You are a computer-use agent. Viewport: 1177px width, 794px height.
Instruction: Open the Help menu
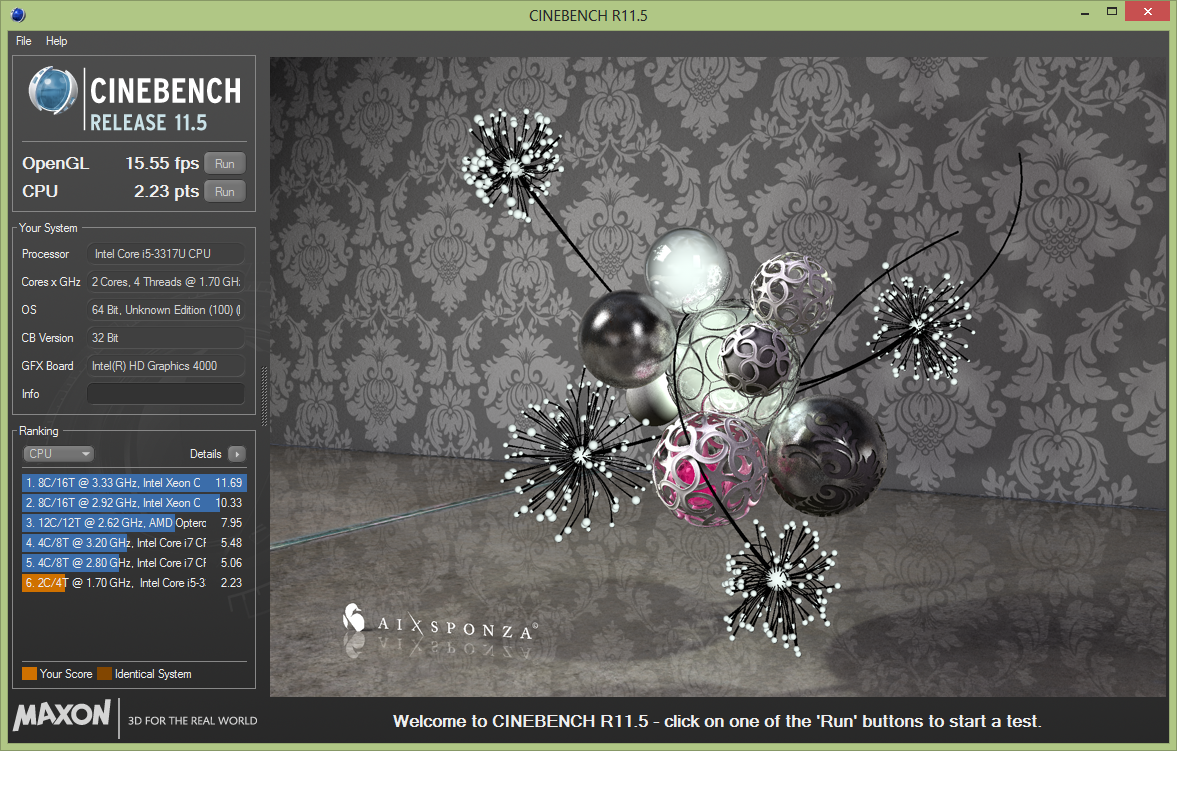[56, 41]
